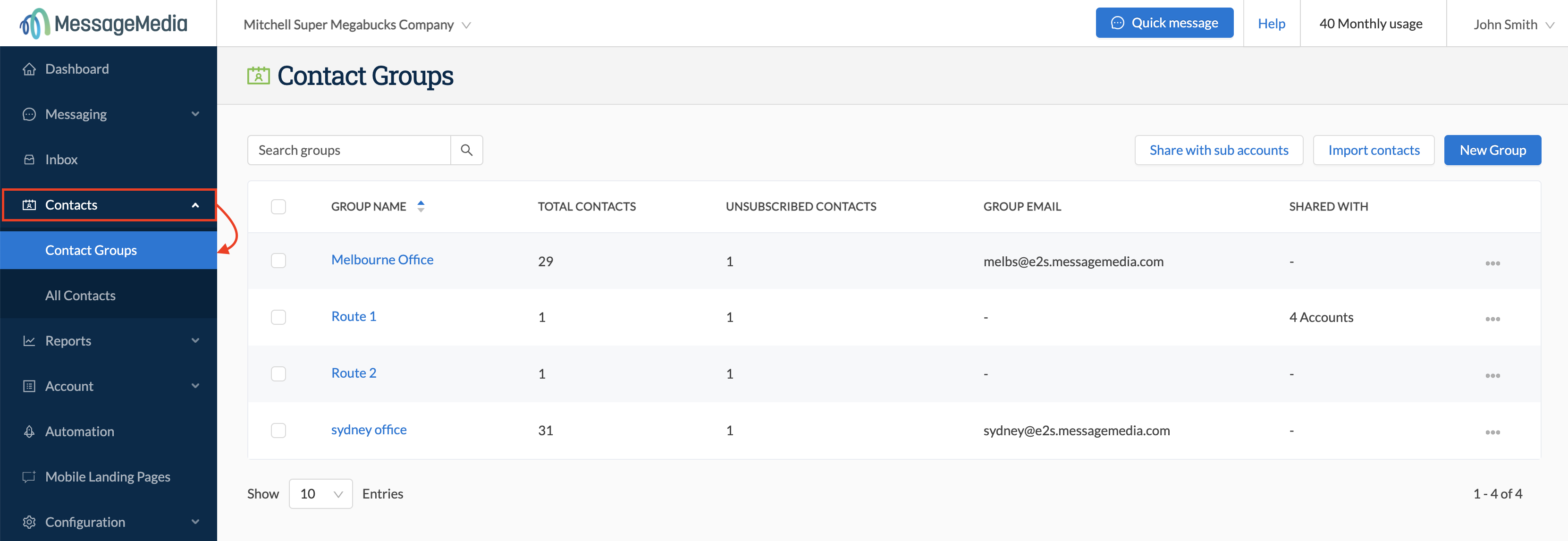
Task: Open John Smith user menu
Action: 1513,25
